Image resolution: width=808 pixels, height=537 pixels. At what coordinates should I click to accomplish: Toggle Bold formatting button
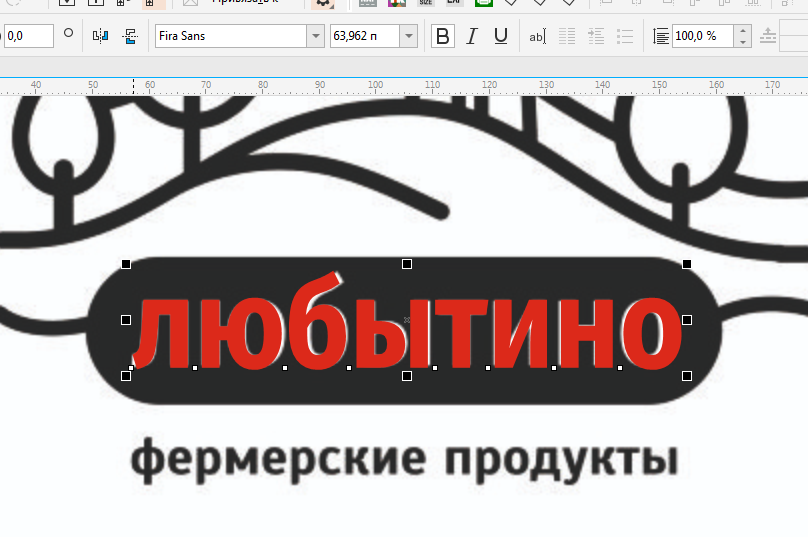(x=443, y=36)
